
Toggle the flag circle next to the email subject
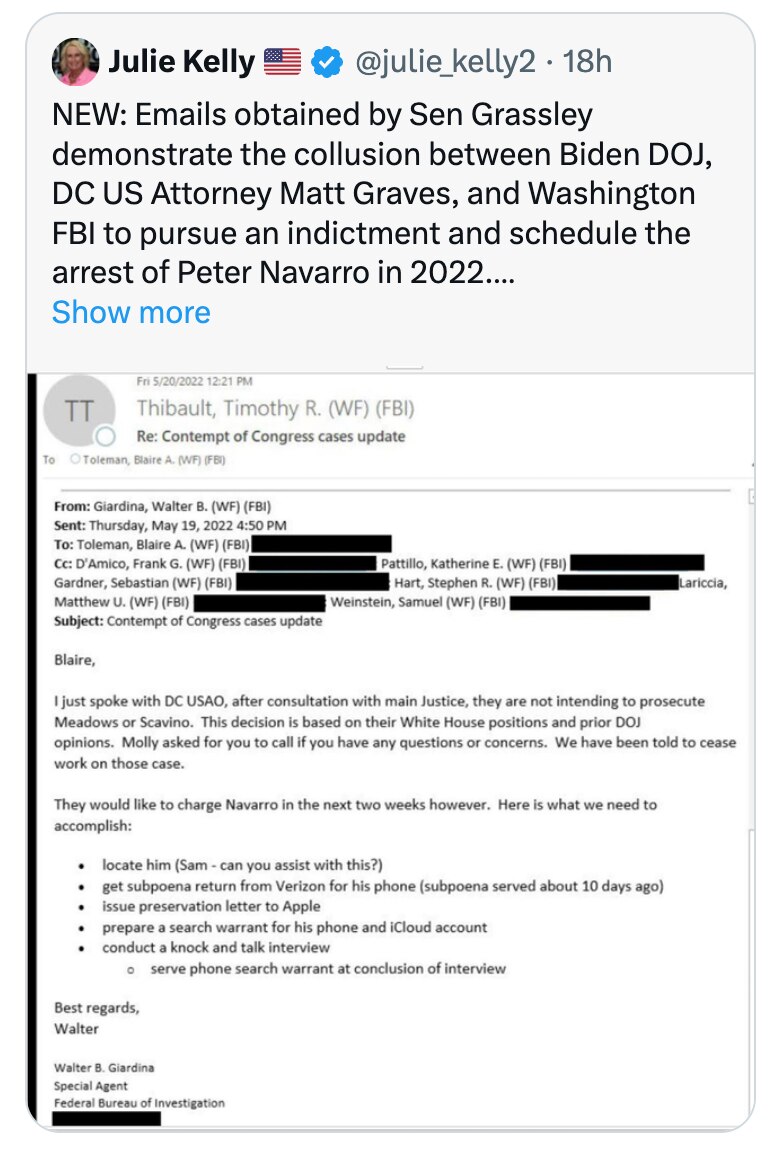tap(104, 434)
